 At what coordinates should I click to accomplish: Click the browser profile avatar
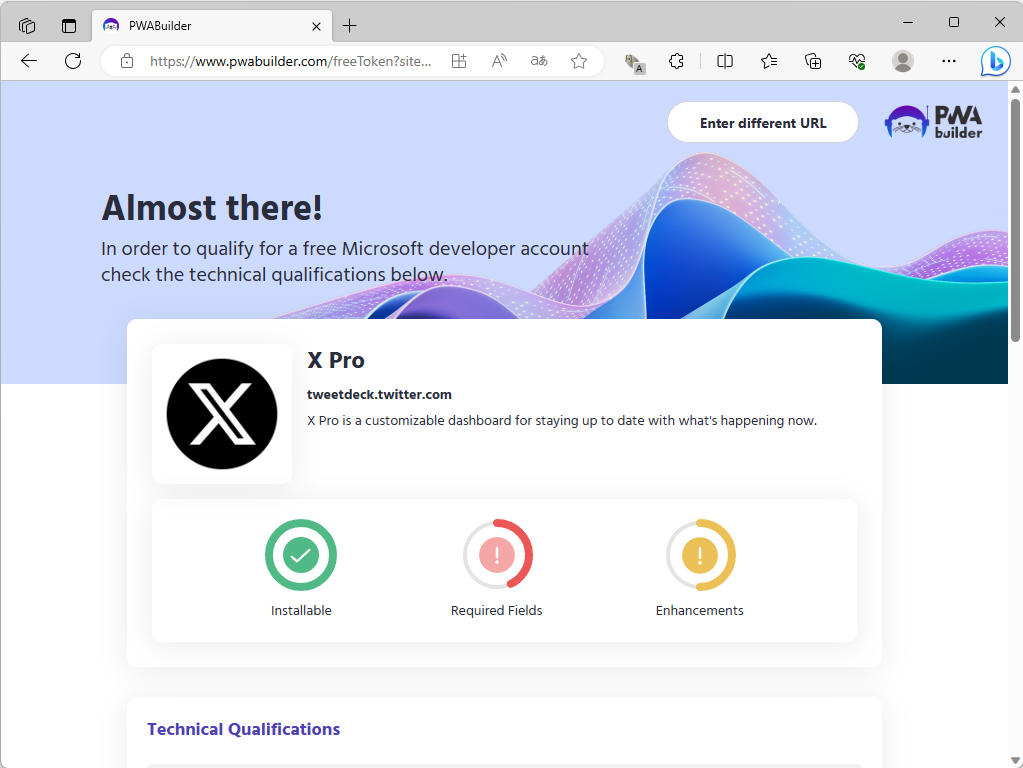click(x=902, y=61)
